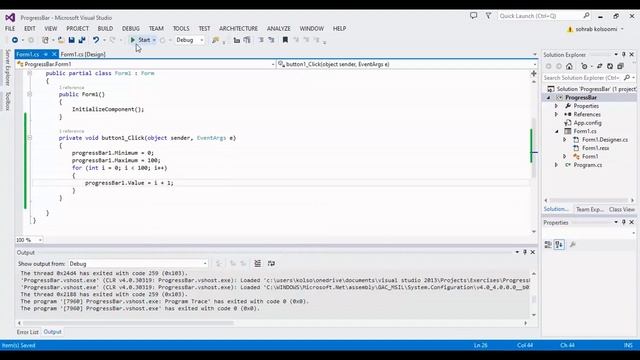Click the feedback speech bubble icon

pyautogui.click(x=473, y=16)
